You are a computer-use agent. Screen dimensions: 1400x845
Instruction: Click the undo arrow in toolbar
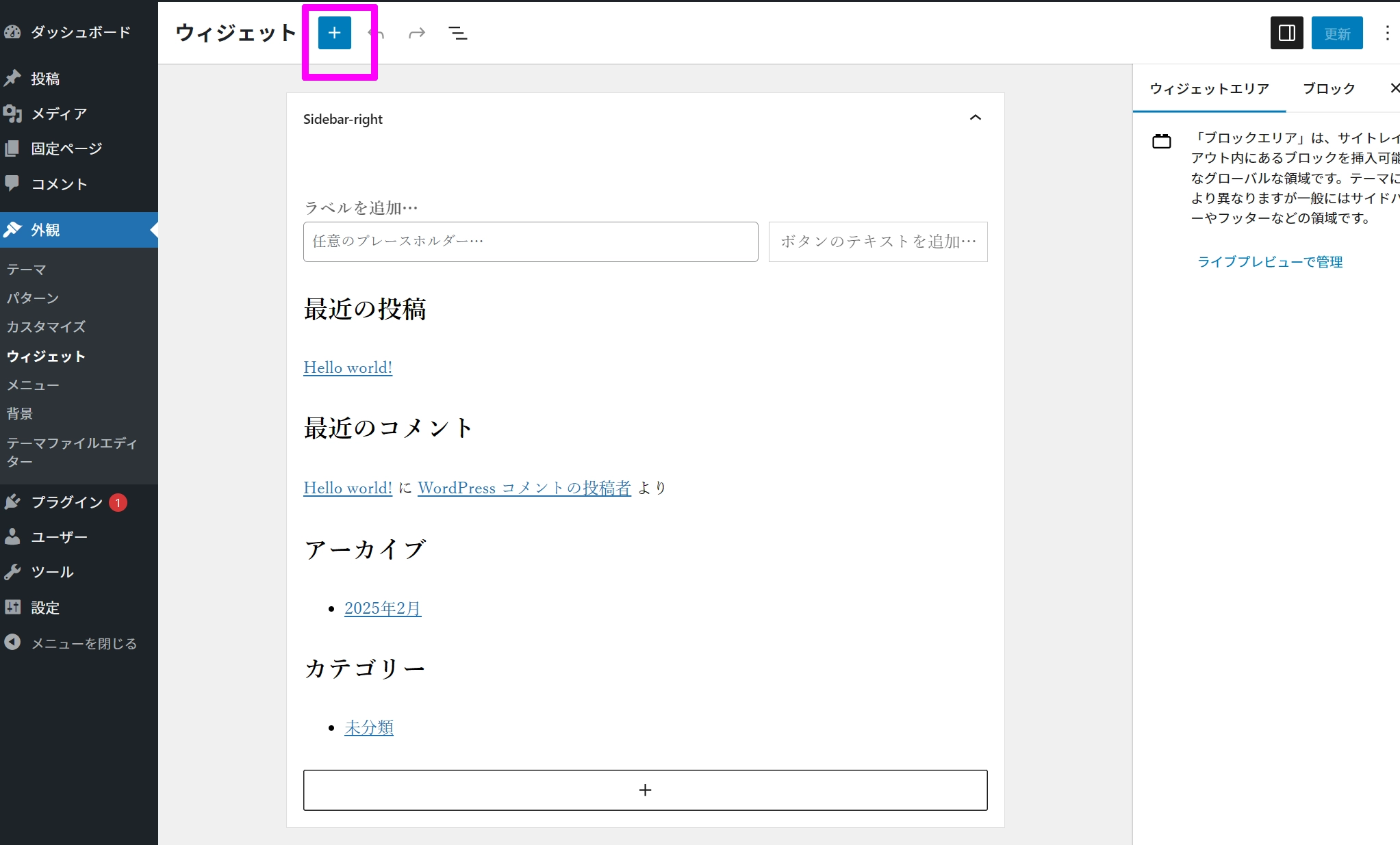pyautogui.click(x=376, y=33)
